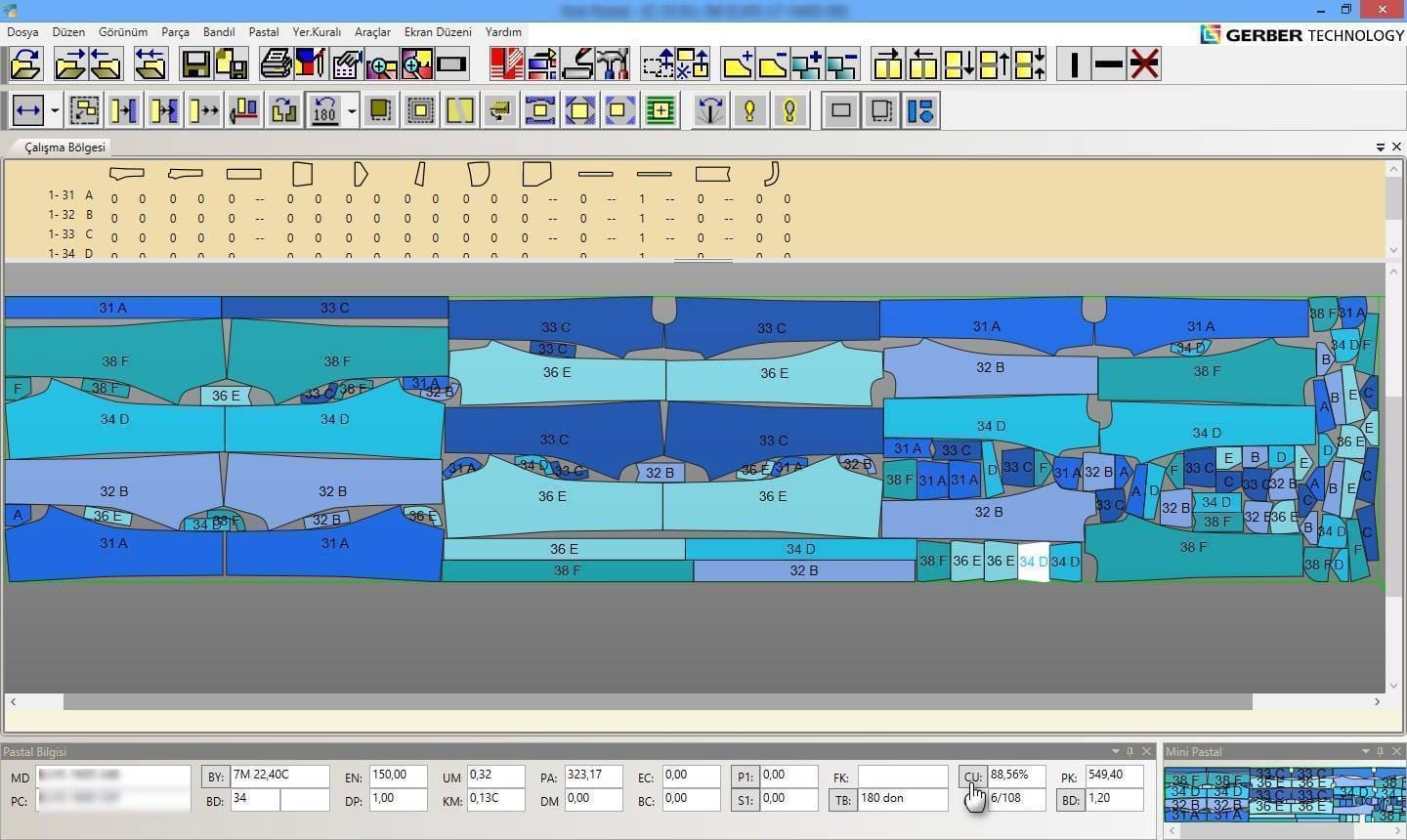Click the rotate 180 degrees icon
This screenshot has height=840, width=1407.
(x=324, y=110)
